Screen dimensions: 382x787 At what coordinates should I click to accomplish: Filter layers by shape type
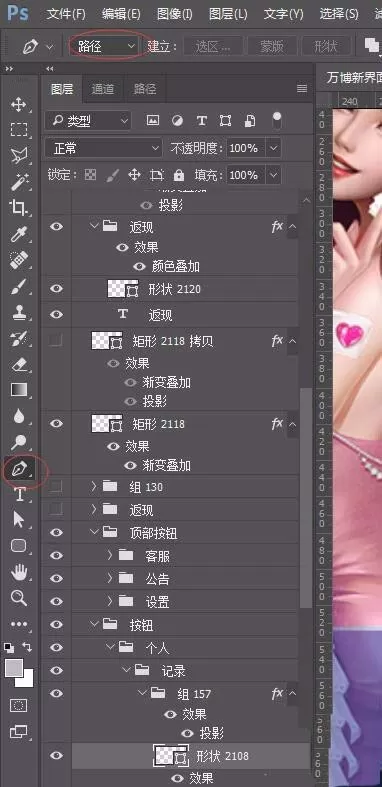[x=225, y=120]
